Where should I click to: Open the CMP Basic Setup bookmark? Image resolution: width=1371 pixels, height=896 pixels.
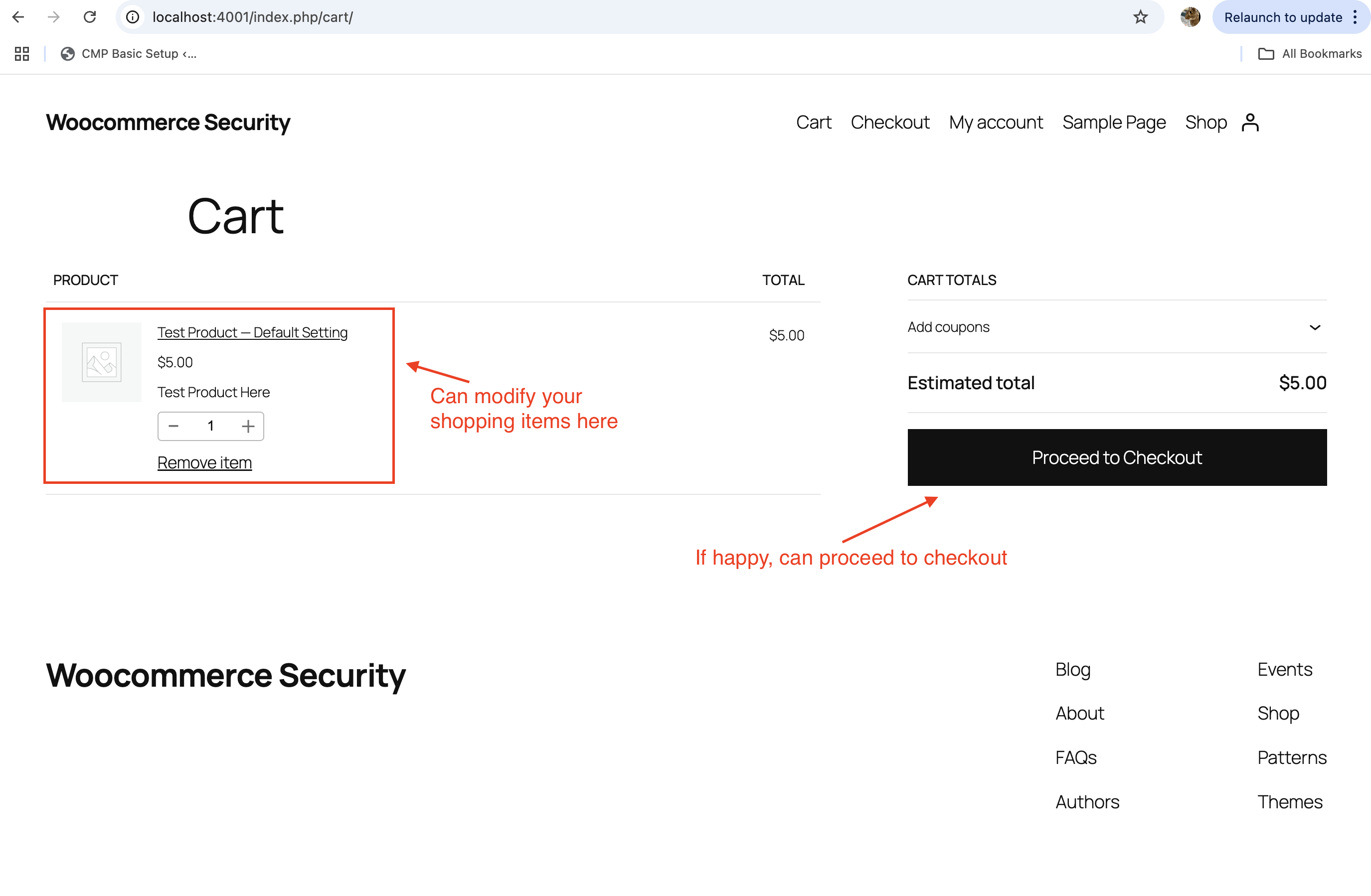[129, 53]
